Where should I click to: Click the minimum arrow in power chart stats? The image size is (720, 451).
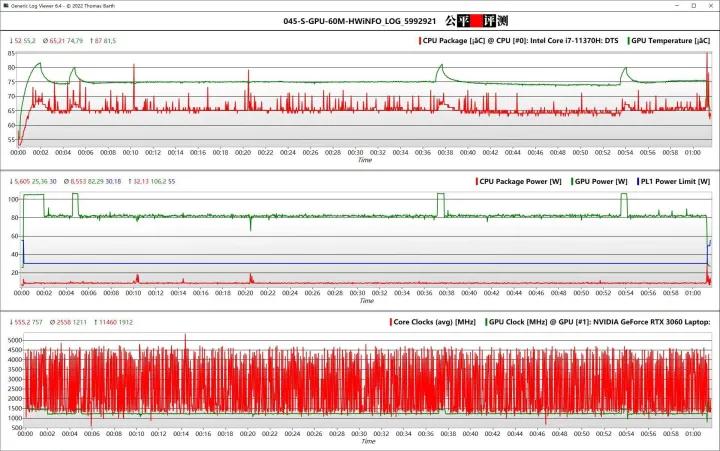pyautogui.click(x=11, y=181)
